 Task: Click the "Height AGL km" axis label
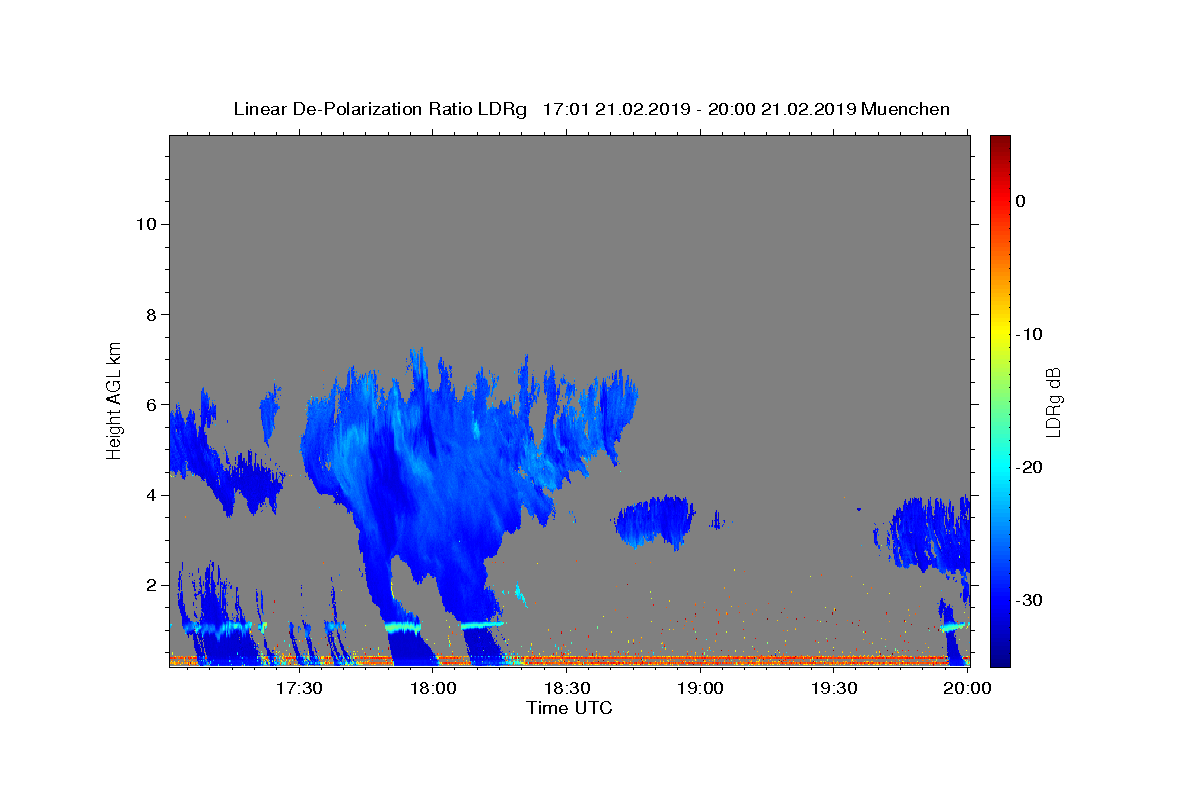[115, 399]
